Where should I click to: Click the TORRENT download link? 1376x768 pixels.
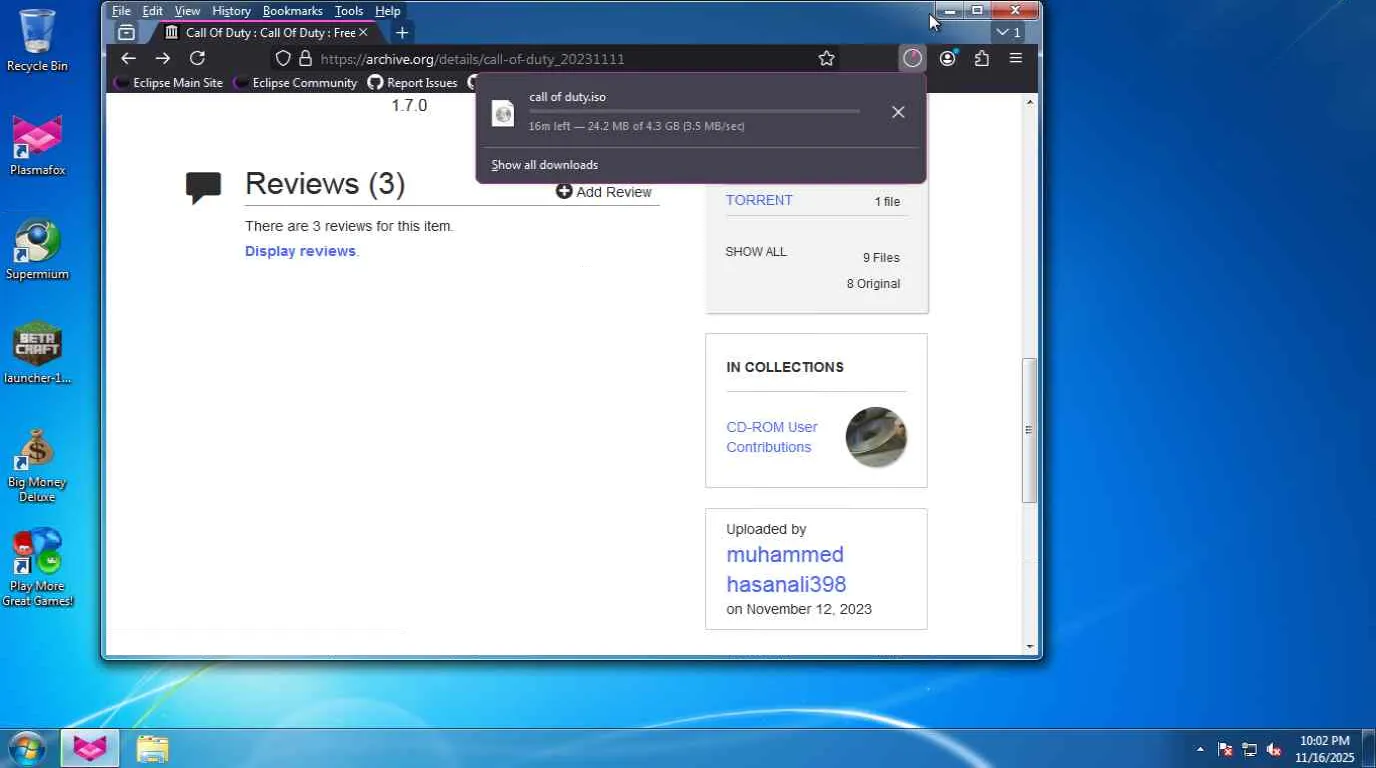click(759, 200)
